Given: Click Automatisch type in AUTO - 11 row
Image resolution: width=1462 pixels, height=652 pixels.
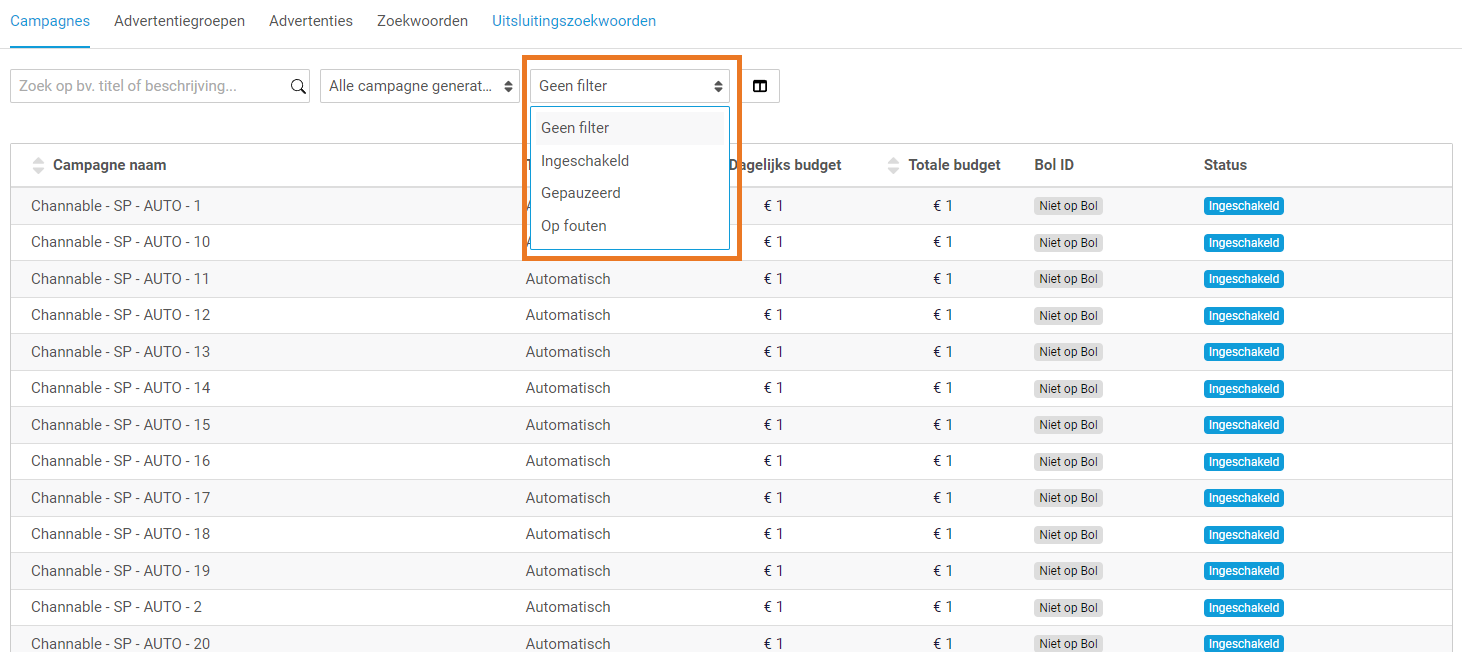Looking at the screenshot, I should point(568,279).
